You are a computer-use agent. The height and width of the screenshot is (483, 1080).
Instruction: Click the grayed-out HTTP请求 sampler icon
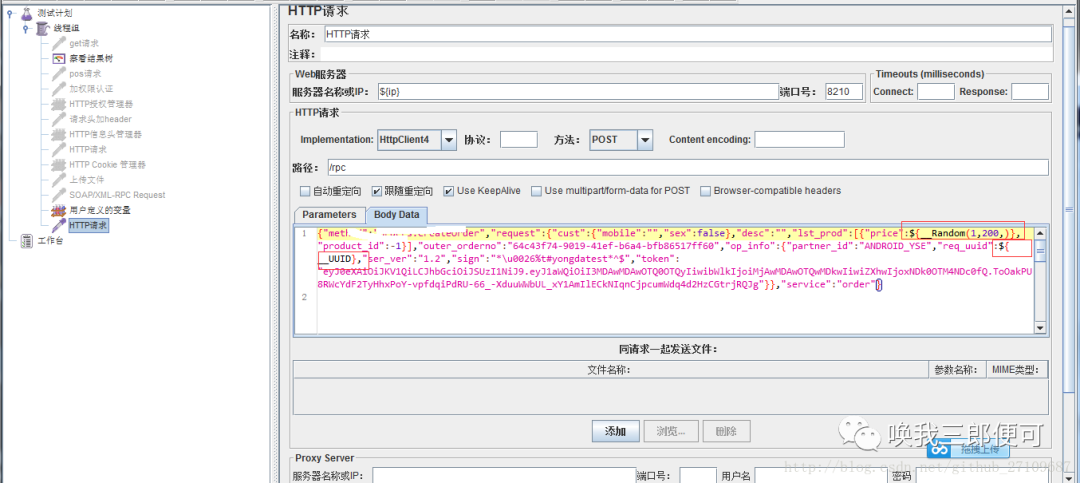(x=59, y=150)
